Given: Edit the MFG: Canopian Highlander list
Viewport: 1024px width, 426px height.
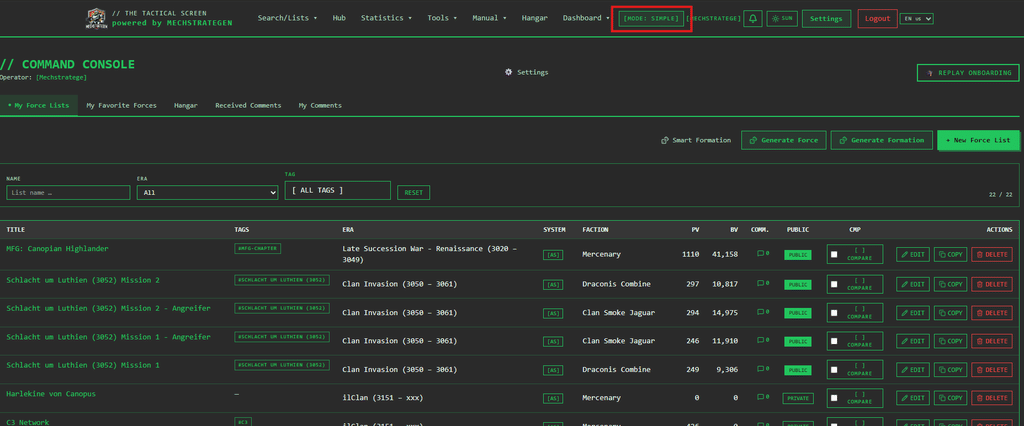Looking at the screenshot, I should tap(912, 255).
